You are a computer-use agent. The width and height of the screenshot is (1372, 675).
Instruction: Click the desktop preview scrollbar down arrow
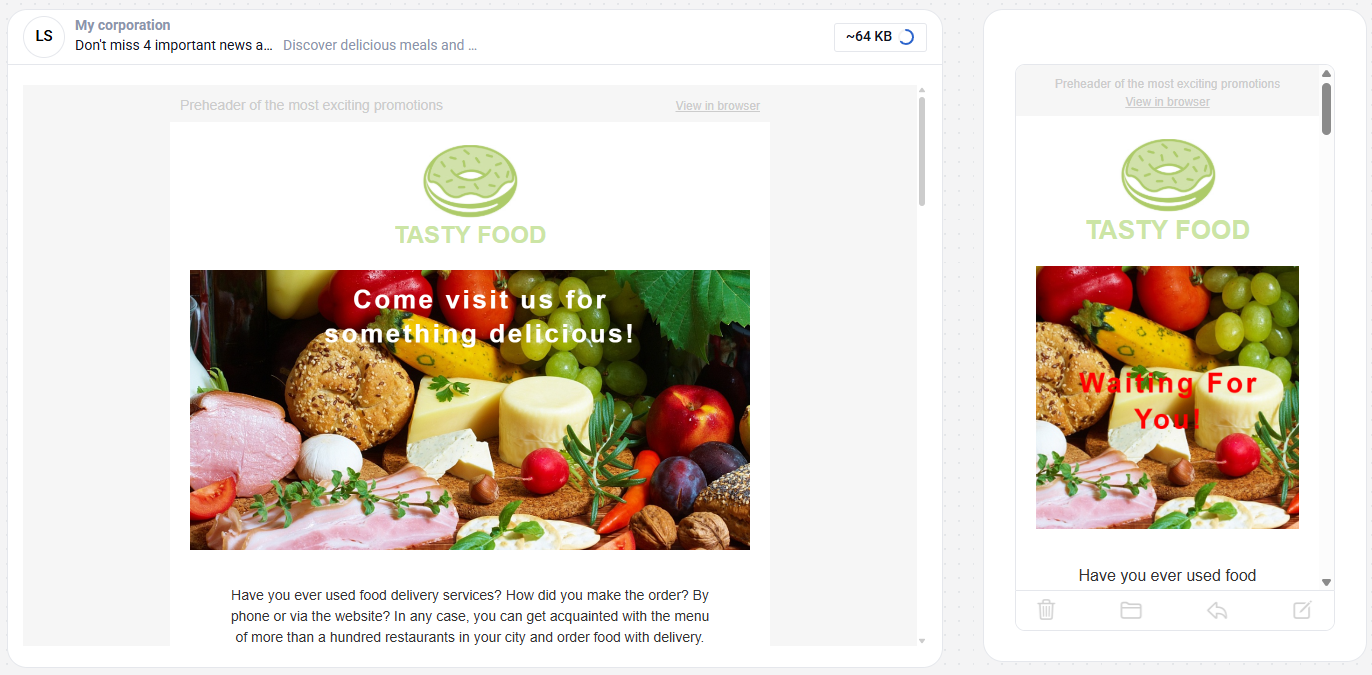tap(922, 641)
